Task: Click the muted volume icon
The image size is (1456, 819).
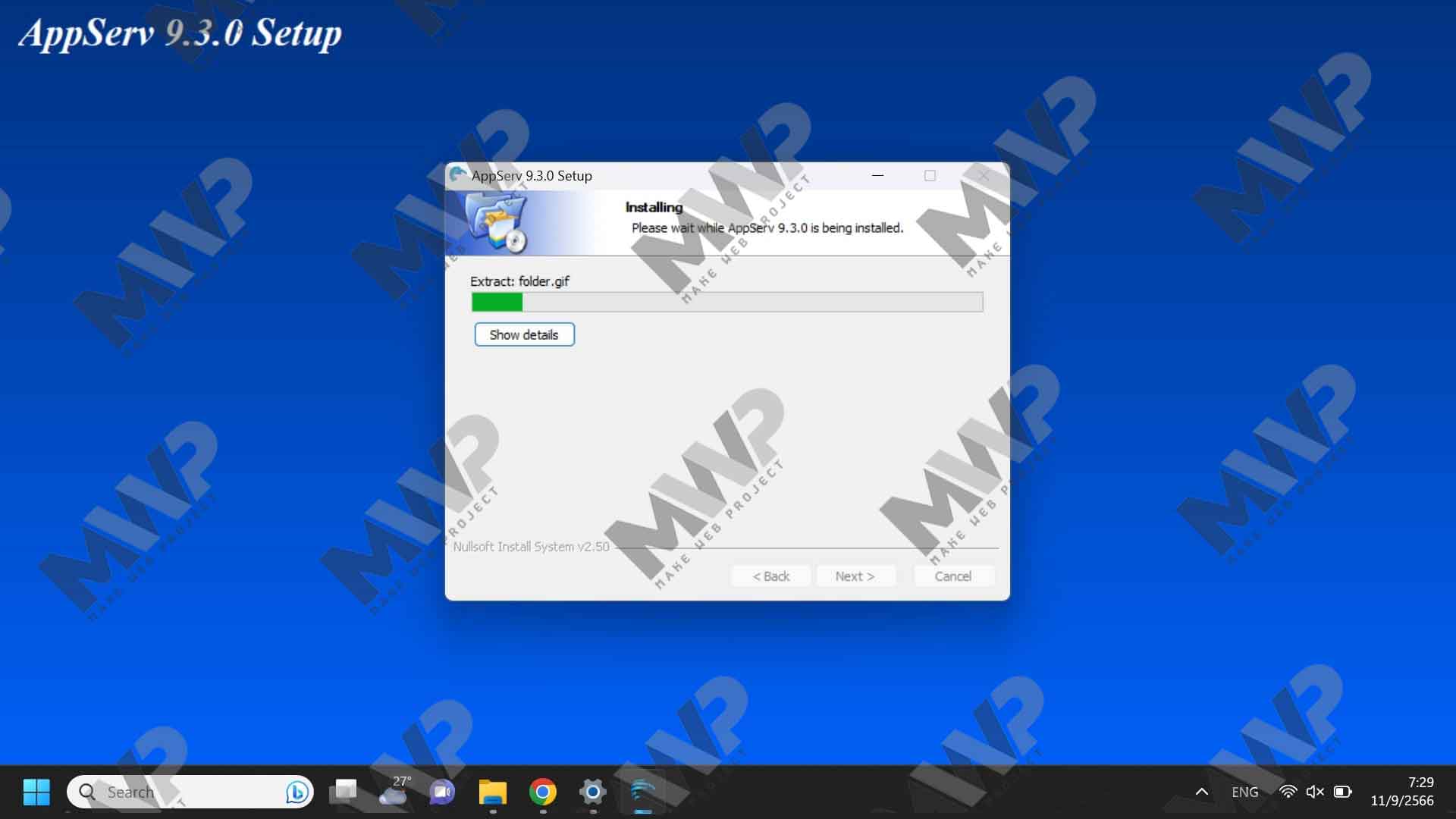Action: click(x=1315, y=792)
